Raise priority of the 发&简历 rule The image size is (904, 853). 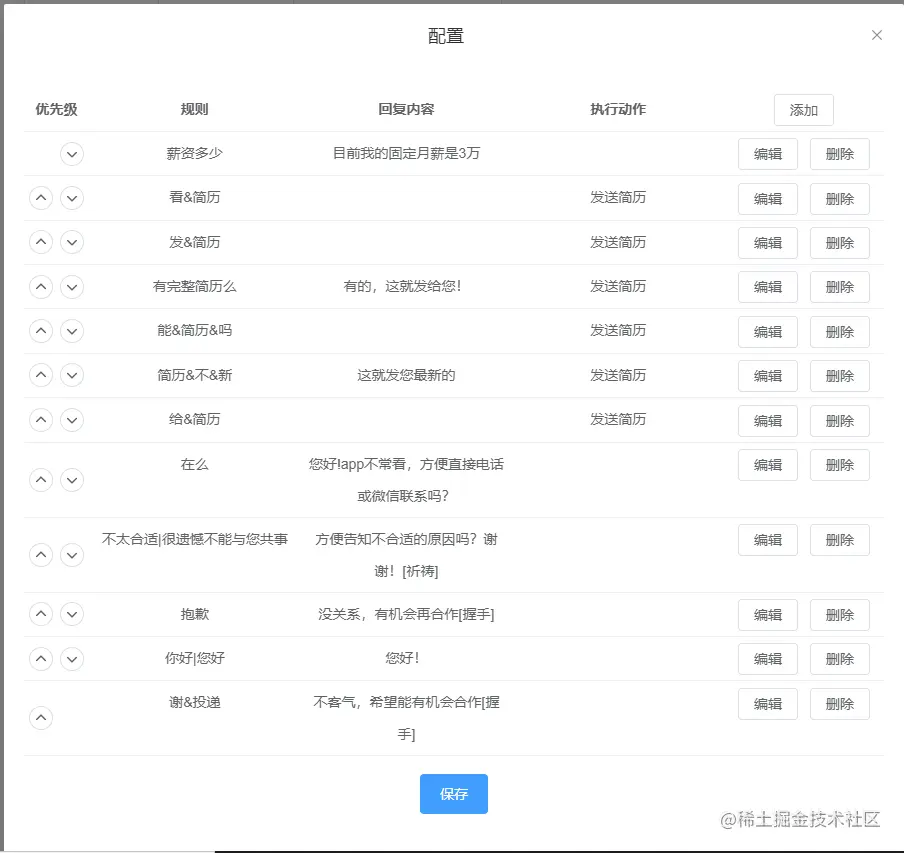[41, 242]
